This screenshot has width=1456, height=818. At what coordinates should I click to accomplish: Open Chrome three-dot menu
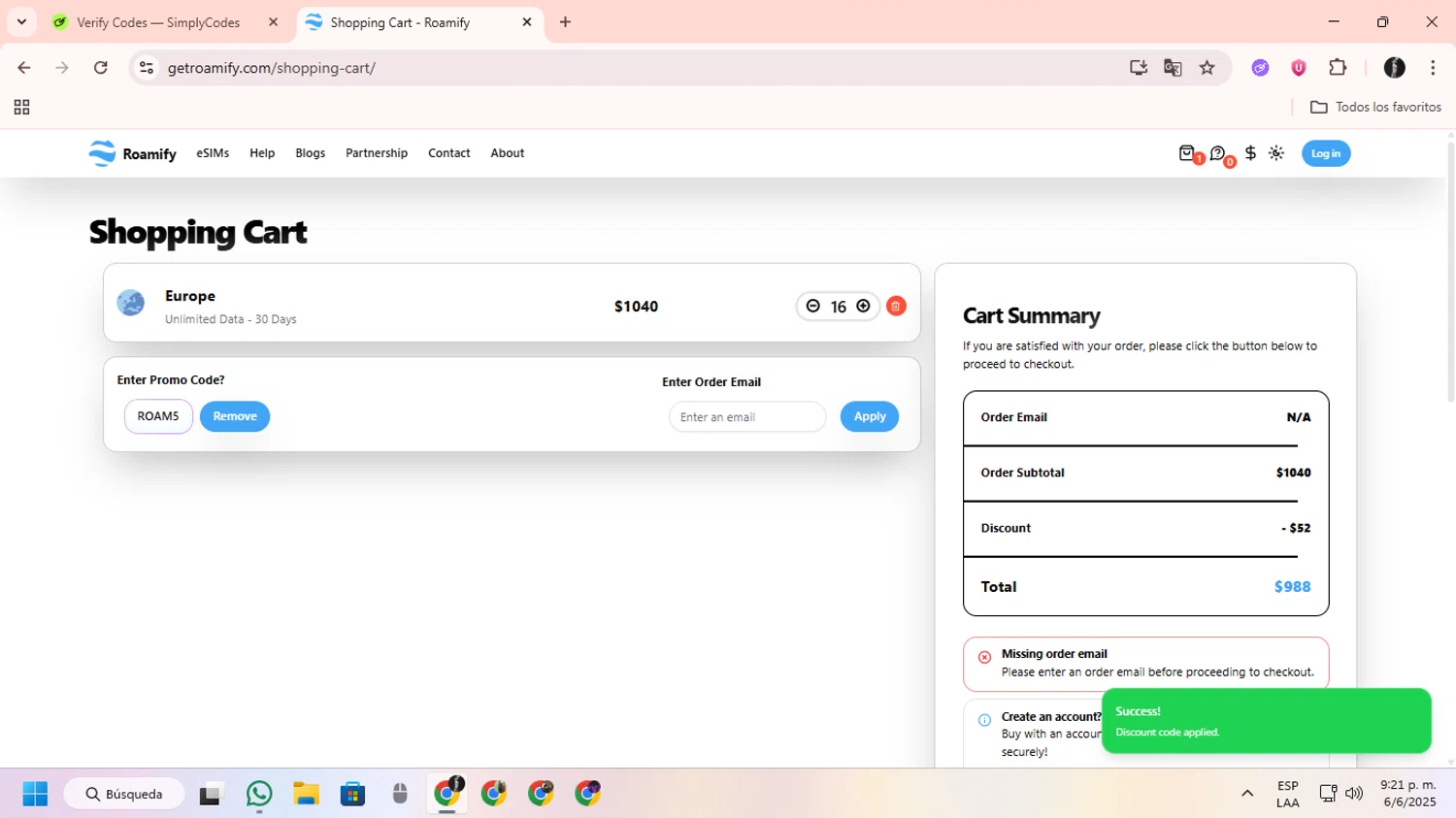tap(1433, 68)
